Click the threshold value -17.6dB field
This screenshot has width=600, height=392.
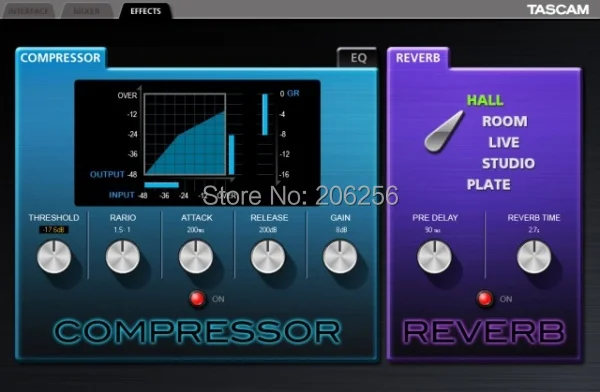(x=54, y=230)
